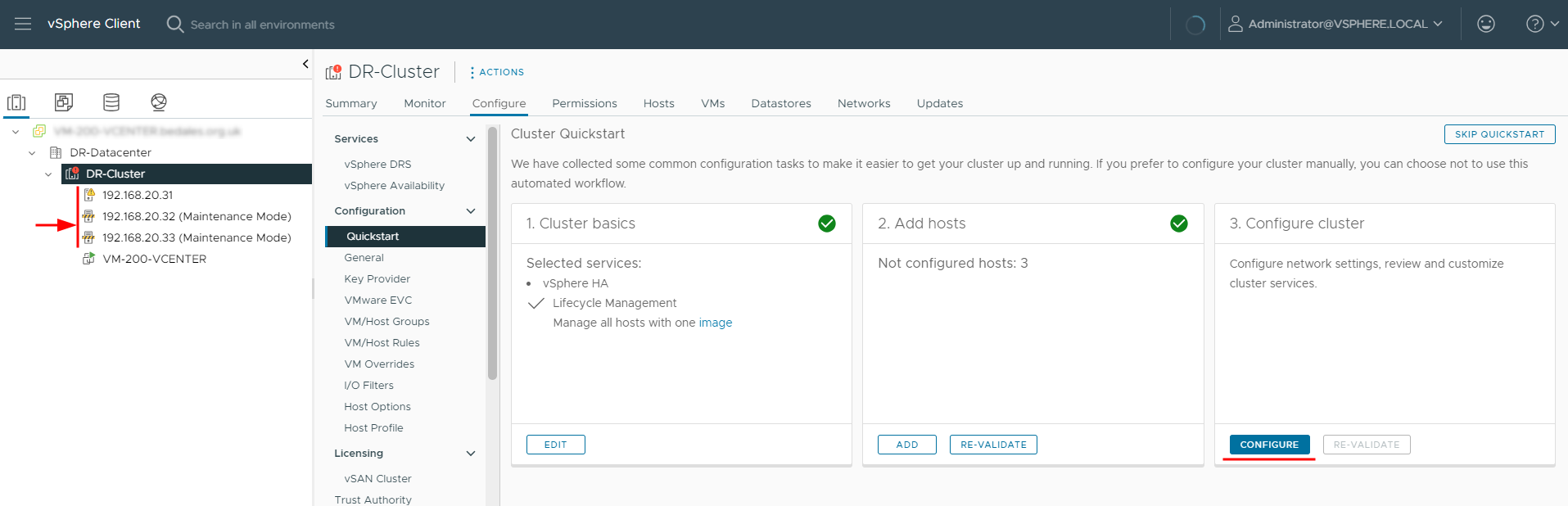The height and width of the screenshot is (506, 1568).
Task: Click the feedback smiley icon
Action: pyautogui.click(x=1486, y=24)
